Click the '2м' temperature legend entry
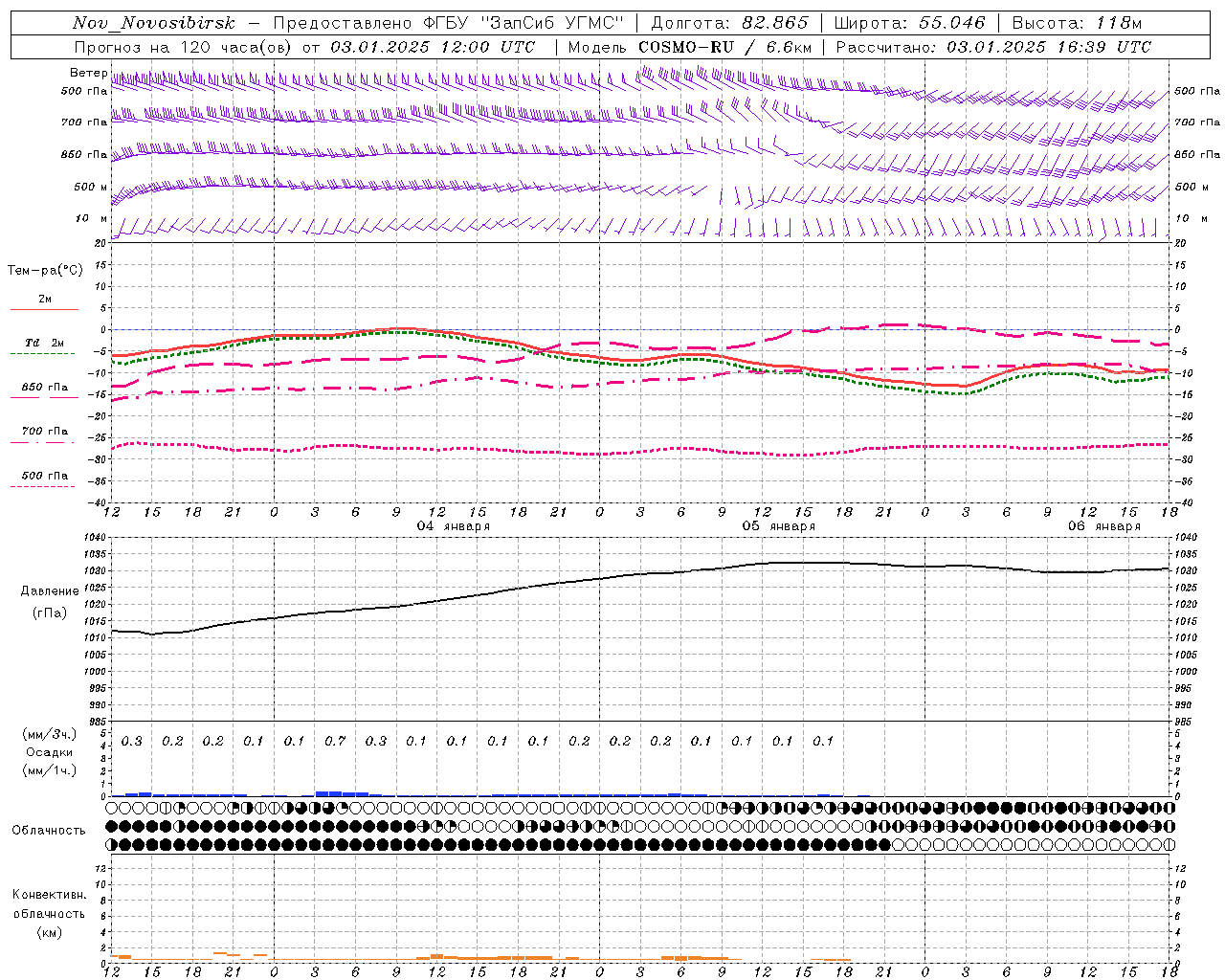 tap(45, 299)
